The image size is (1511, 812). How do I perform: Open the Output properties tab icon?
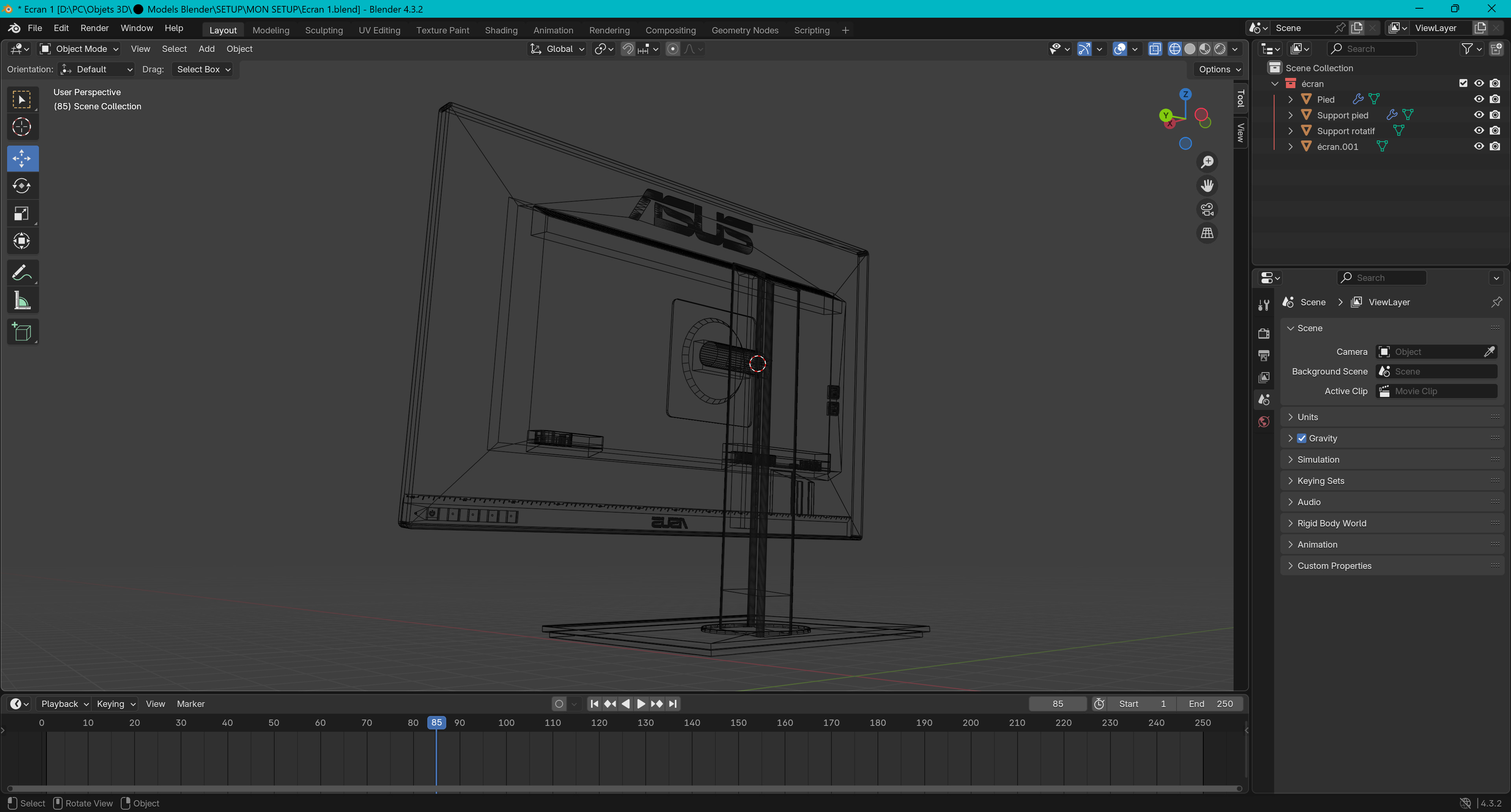1263,355
